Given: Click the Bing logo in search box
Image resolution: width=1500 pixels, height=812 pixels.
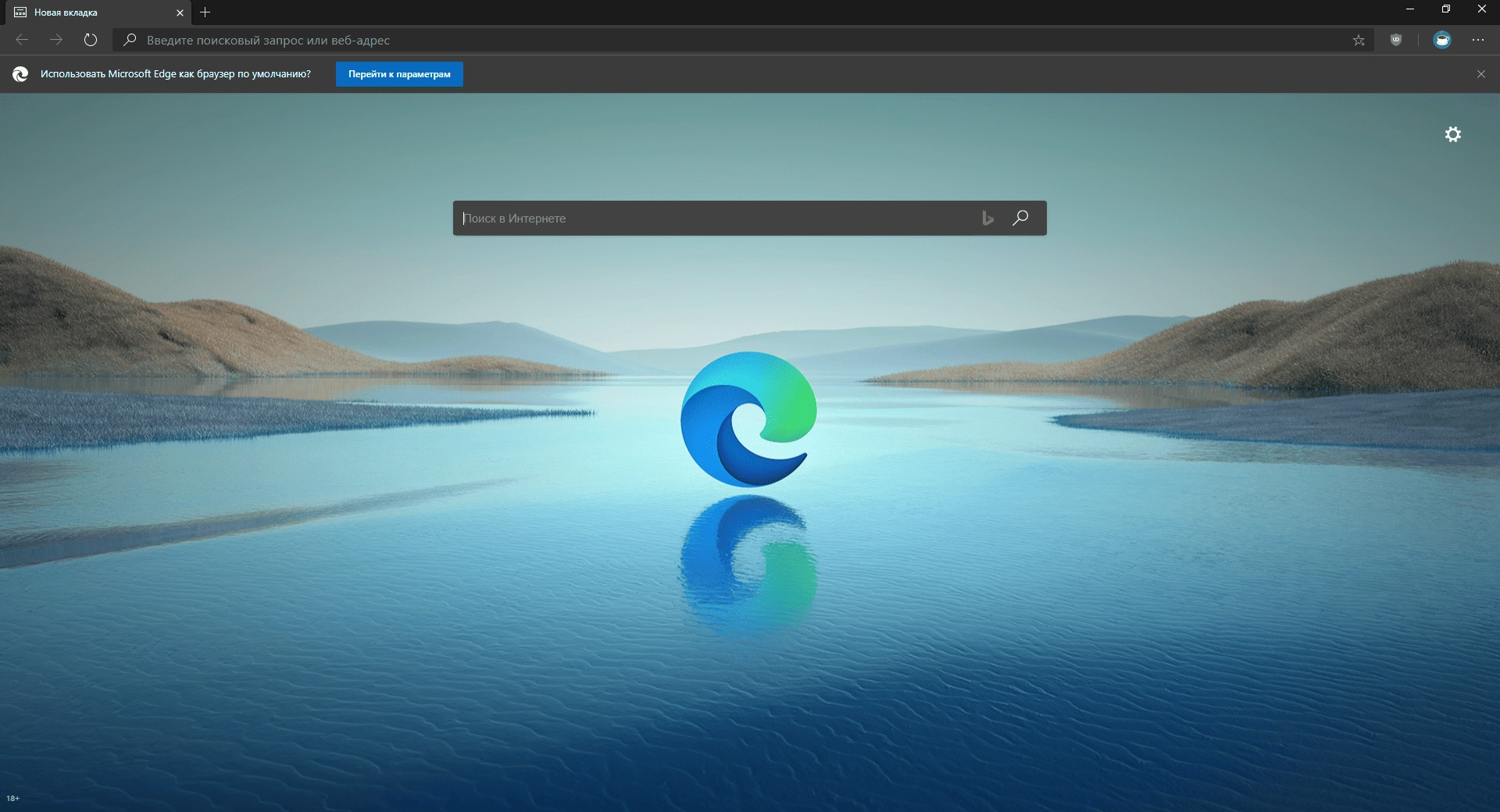Looking at the screenshot, I should point(987,218).
